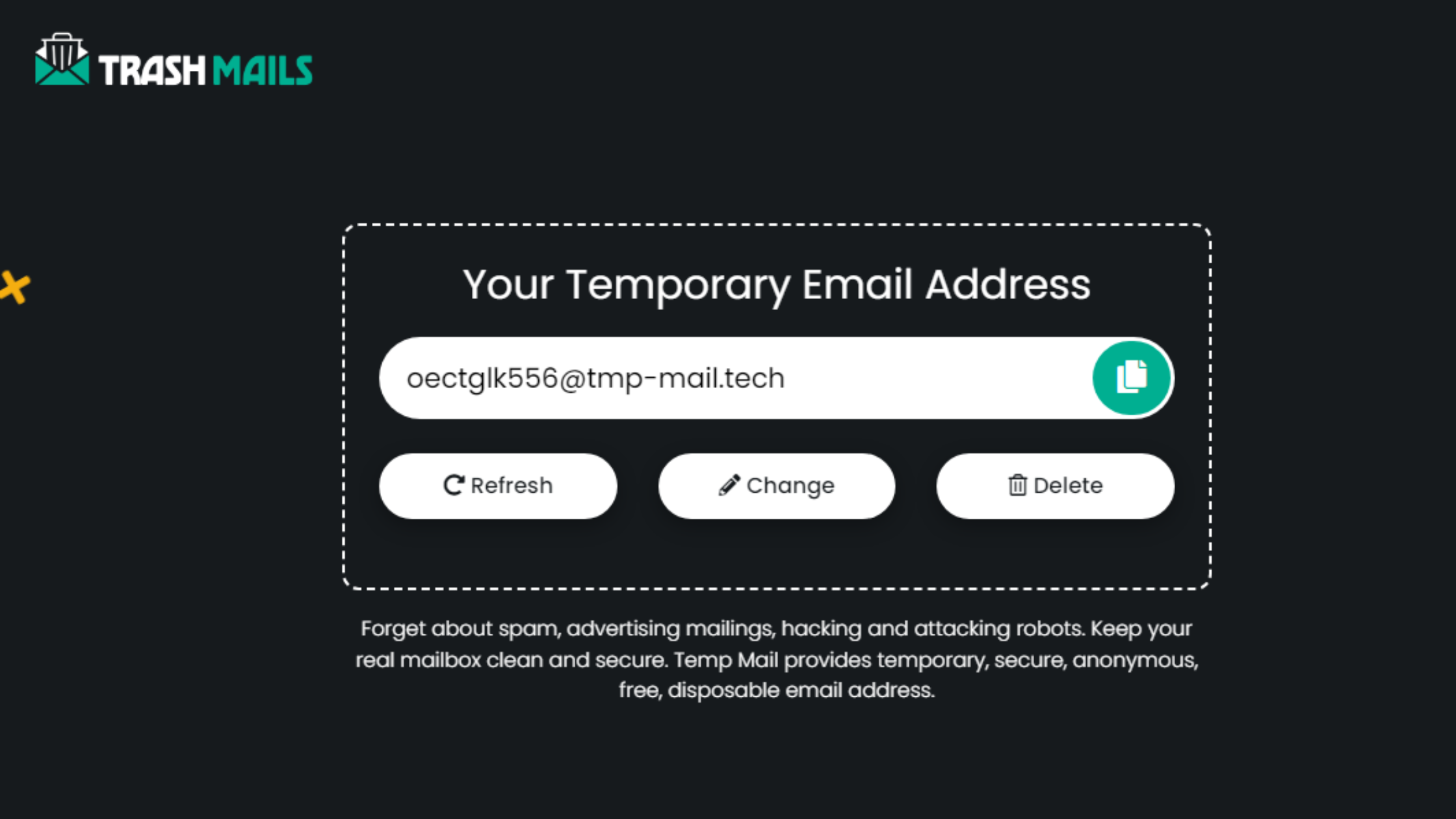Click the pencil icon on Change button

pos(728,484)
